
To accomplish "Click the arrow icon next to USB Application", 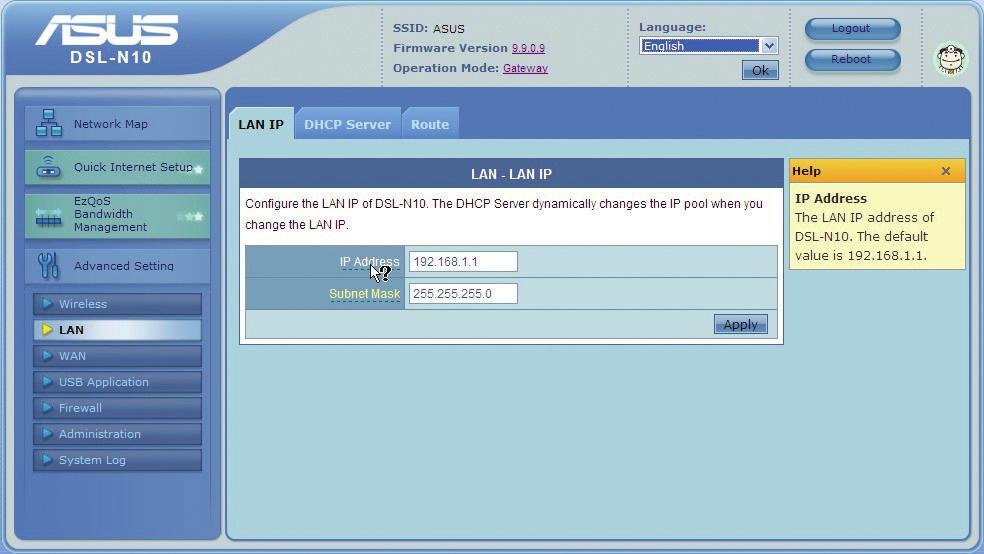I will 47,381.
